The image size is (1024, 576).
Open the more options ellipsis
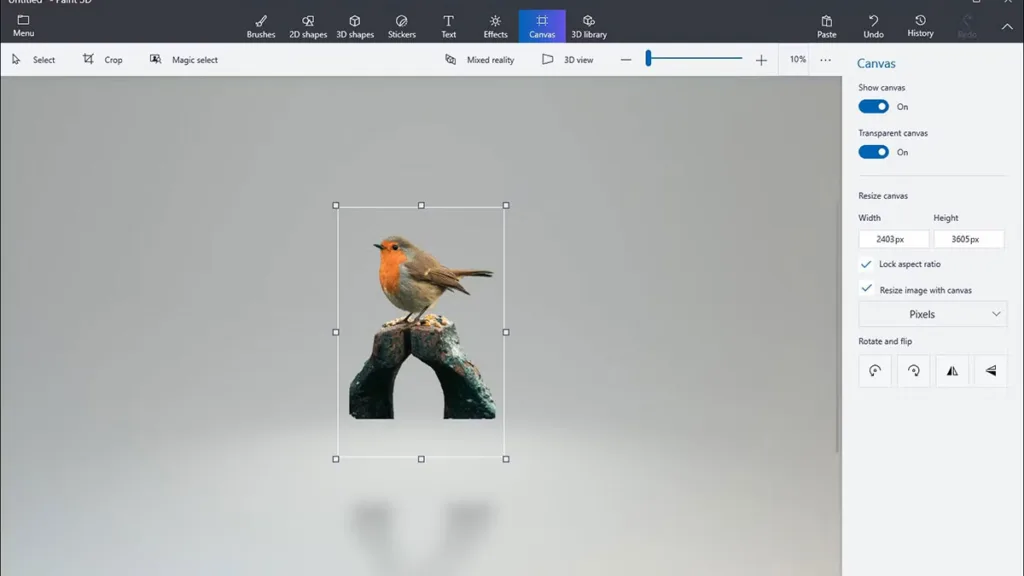(825, 60)
